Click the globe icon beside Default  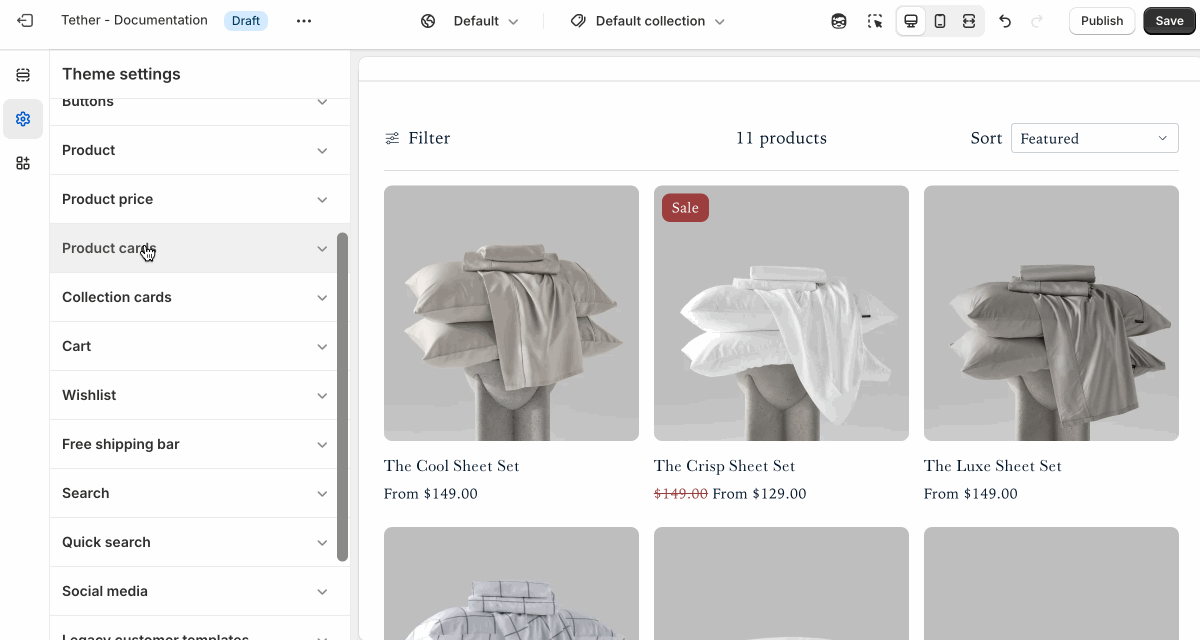pyautogui.click(x=428, y=21)
